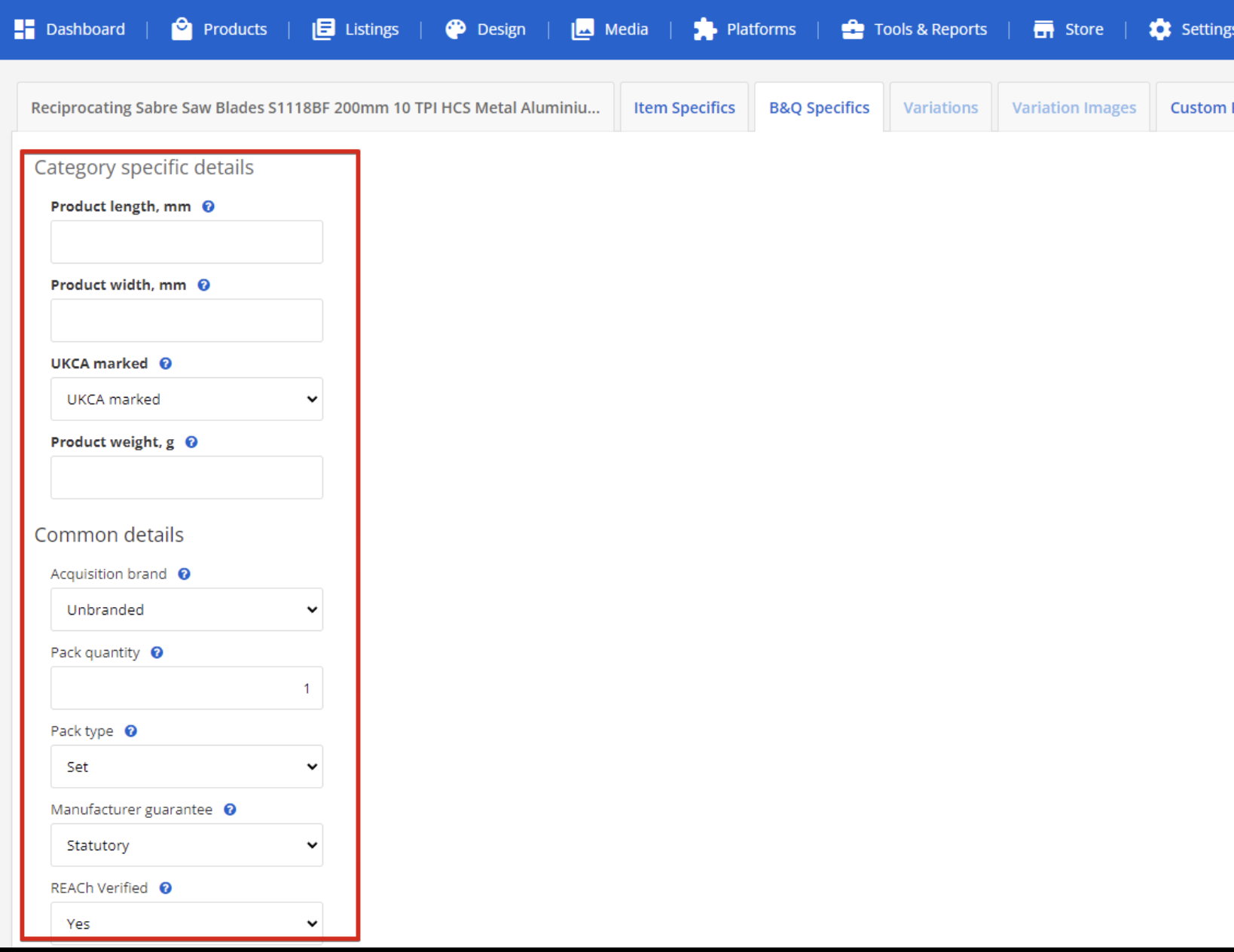Screen dimensions: 1234x952
Task: Switch to the Variation Images tab
Action: [x=1074, y=108]
